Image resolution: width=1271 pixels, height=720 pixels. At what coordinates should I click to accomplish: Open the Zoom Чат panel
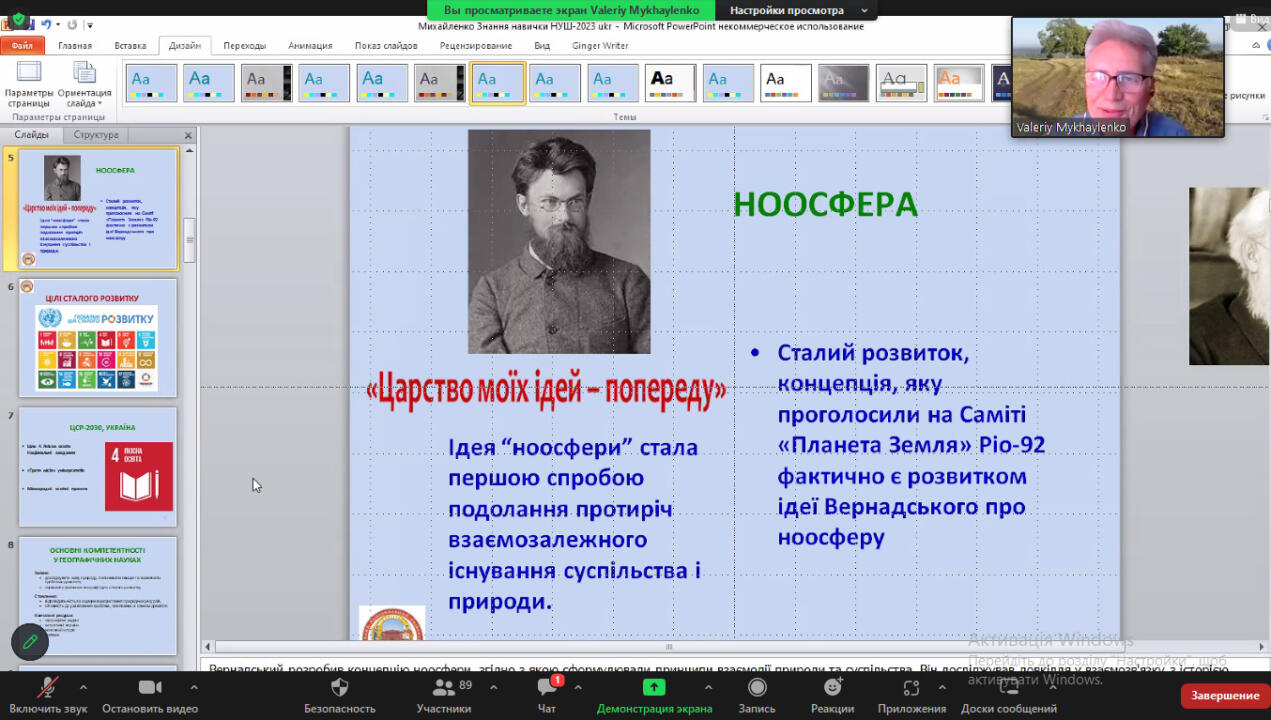click(x=546, y=695)
